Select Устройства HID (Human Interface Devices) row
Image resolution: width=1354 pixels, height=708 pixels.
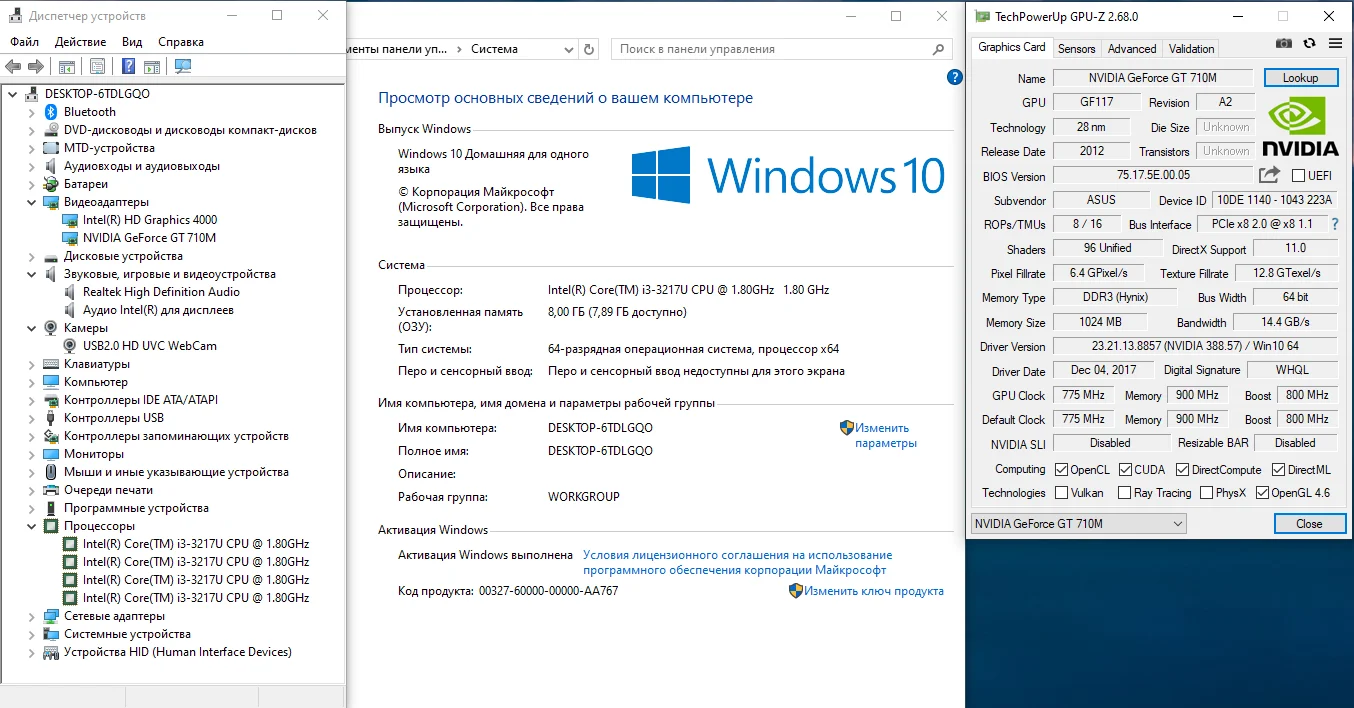[178, 652]
